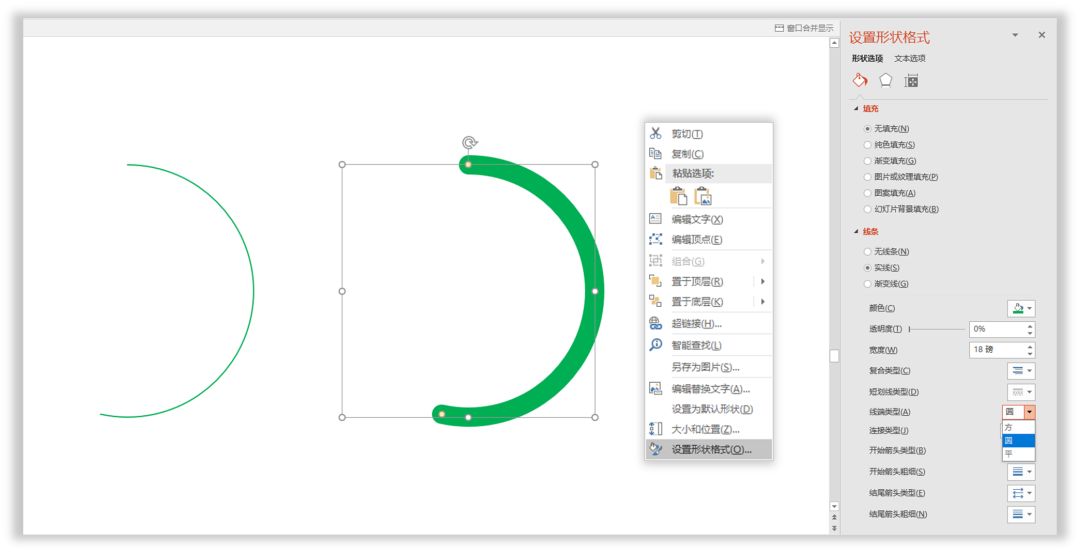Go to next slide double-arrow button
1080x553 pixels.
point(834,528)
